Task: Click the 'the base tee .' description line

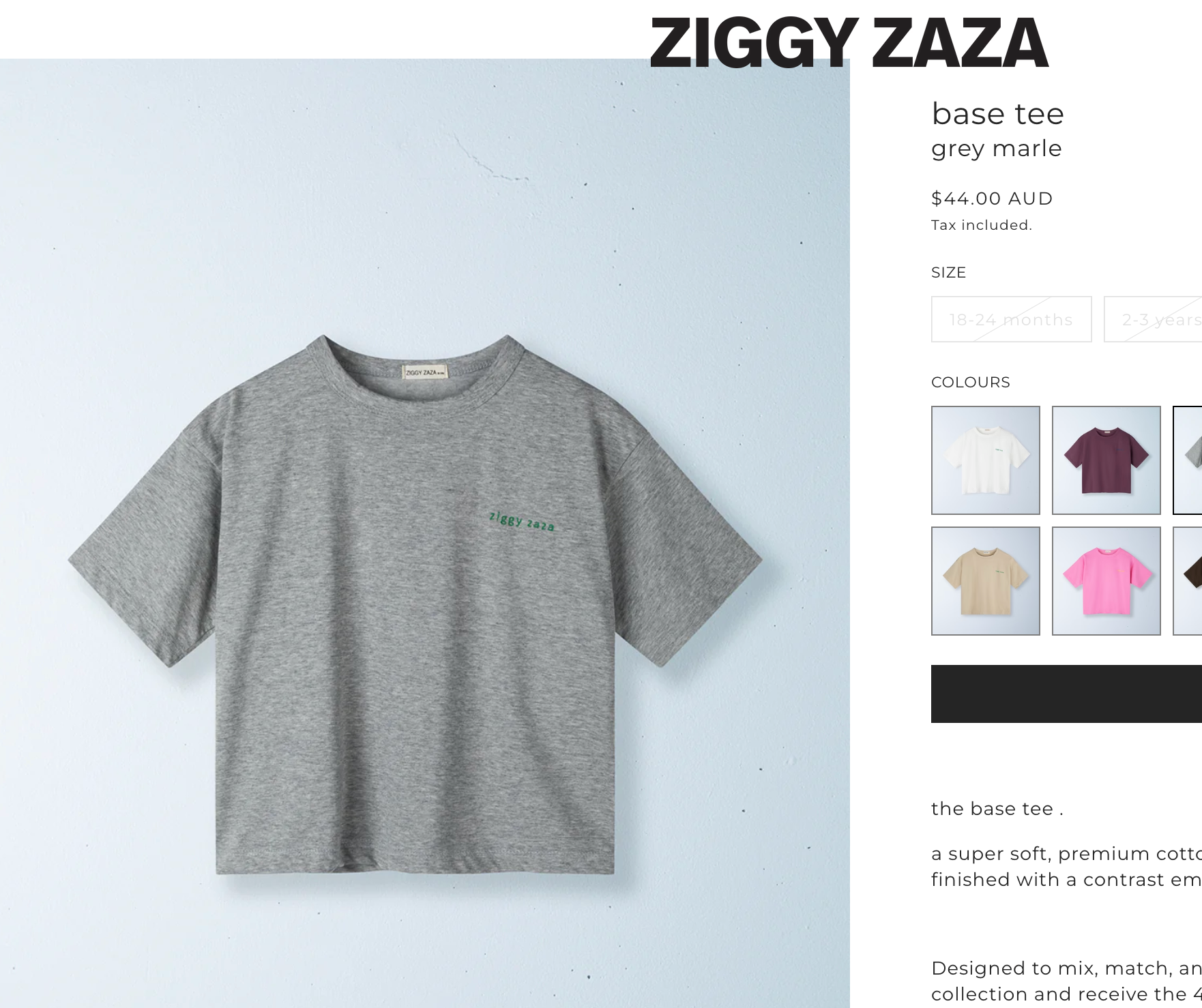Action: tap(997, 809)
